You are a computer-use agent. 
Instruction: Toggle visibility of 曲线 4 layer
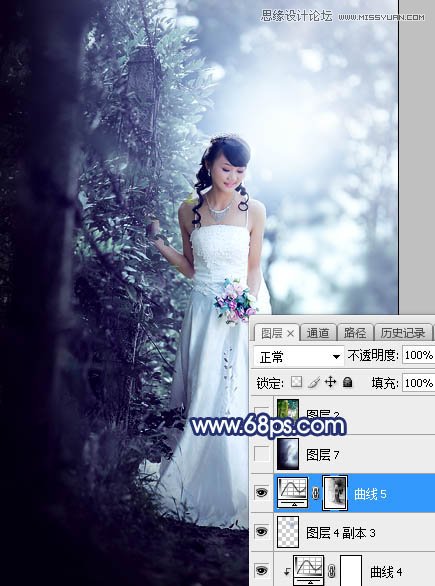(x=261, y=570)
